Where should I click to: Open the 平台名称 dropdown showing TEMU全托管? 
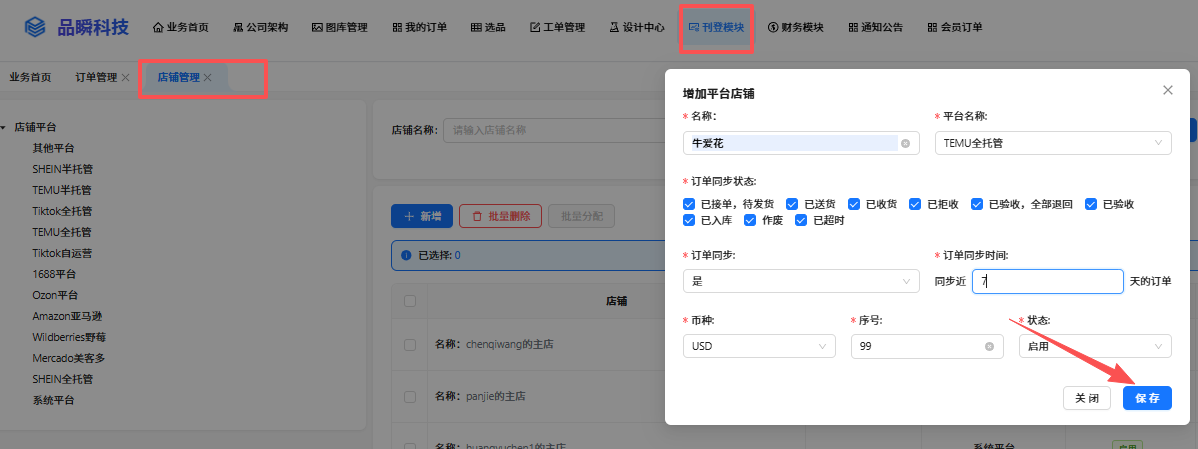pos(1053,143)
